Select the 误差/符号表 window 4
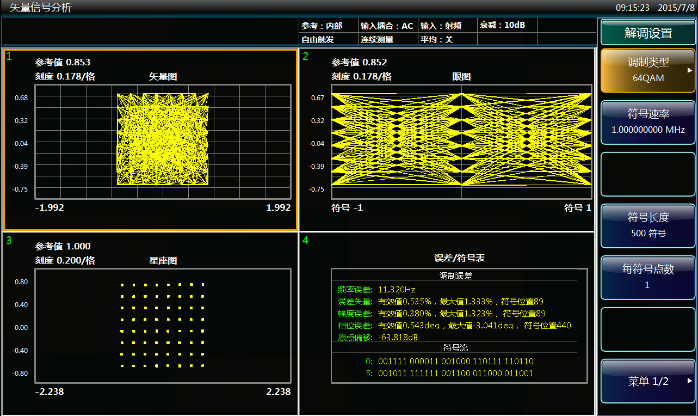This screenshot has width=698, height=416. [446, 322]
